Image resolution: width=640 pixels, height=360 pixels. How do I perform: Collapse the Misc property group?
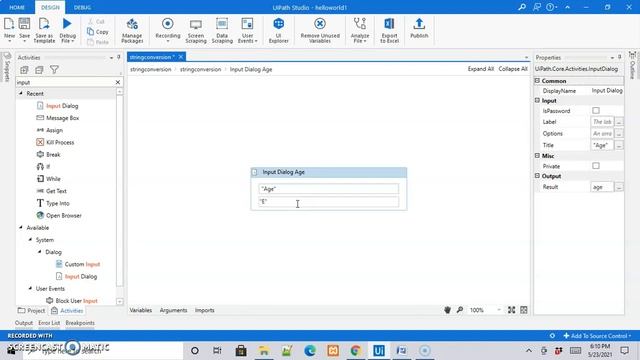(x=537, y=156)
